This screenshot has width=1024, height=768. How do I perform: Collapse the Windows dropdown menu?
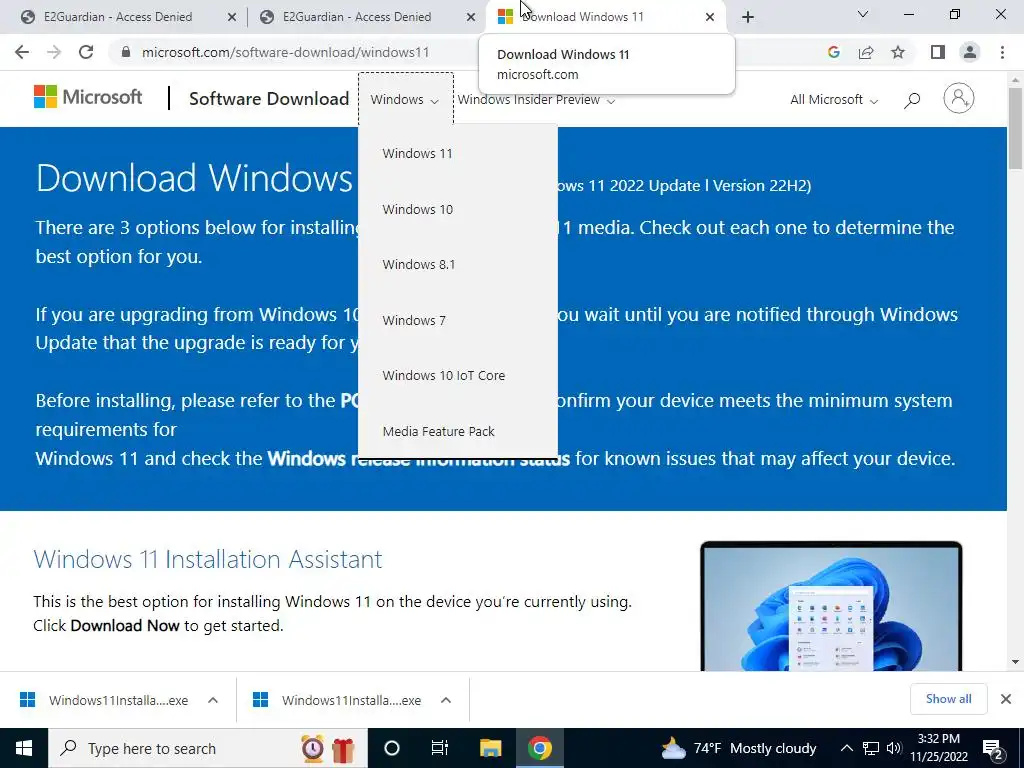tap(405, 99)
